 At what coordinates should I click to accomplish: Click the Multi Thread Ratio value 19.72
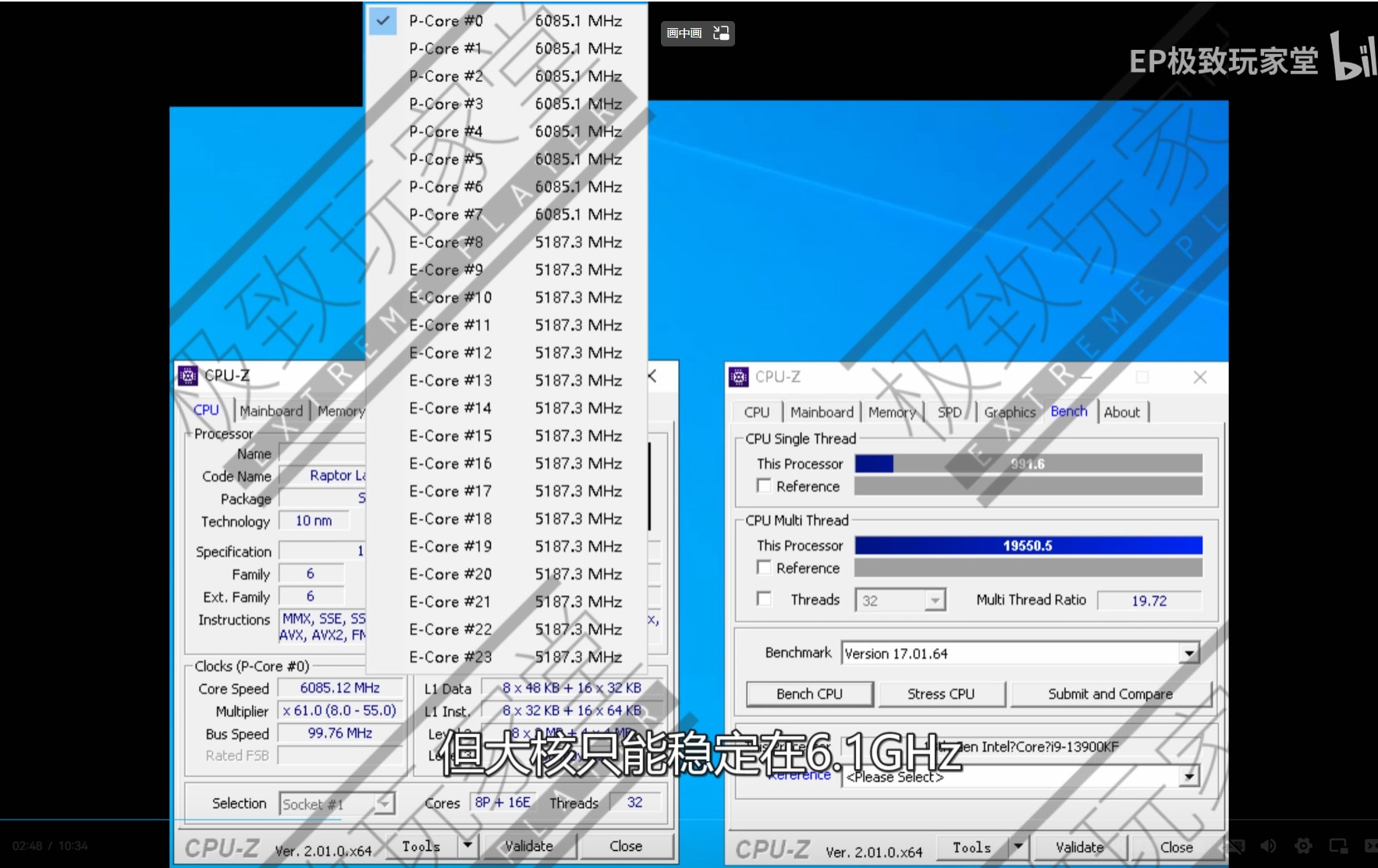coord(1149,601)
